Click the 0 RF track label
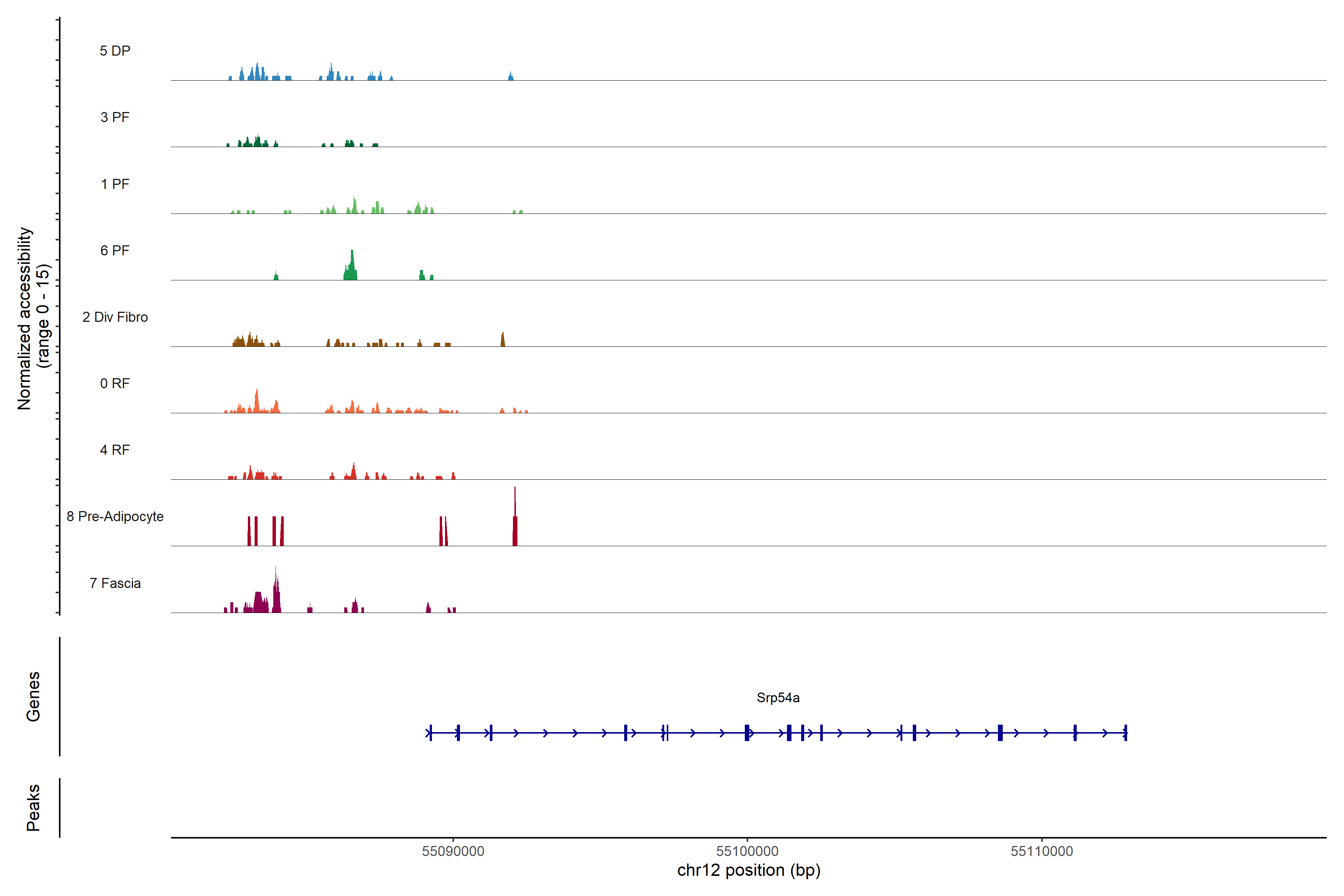The height and width of the screenshot is (896, 1344). (115, 383)
